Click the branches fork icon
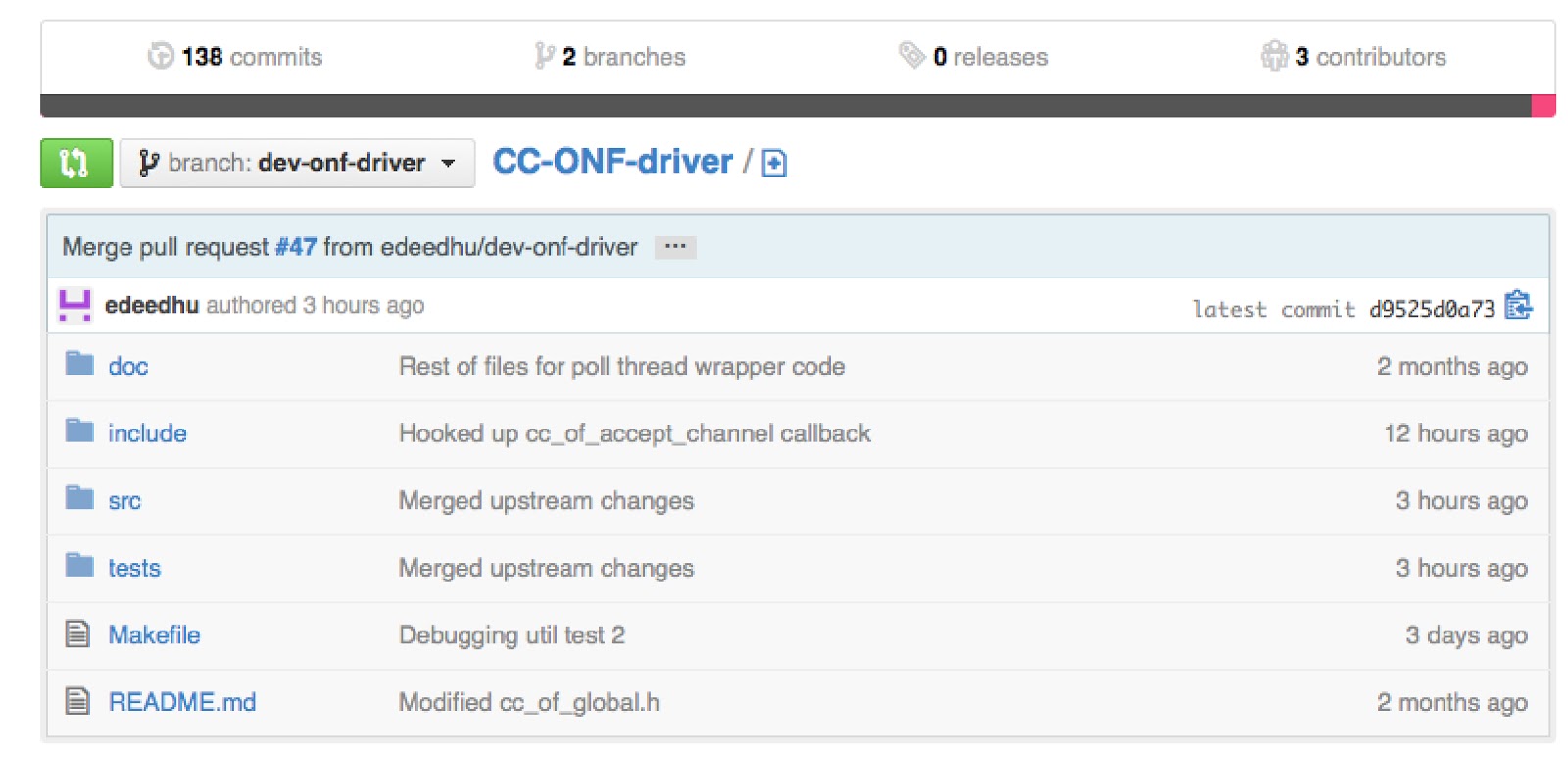This screenshot has width=1568, height=757. coord(545,56)
